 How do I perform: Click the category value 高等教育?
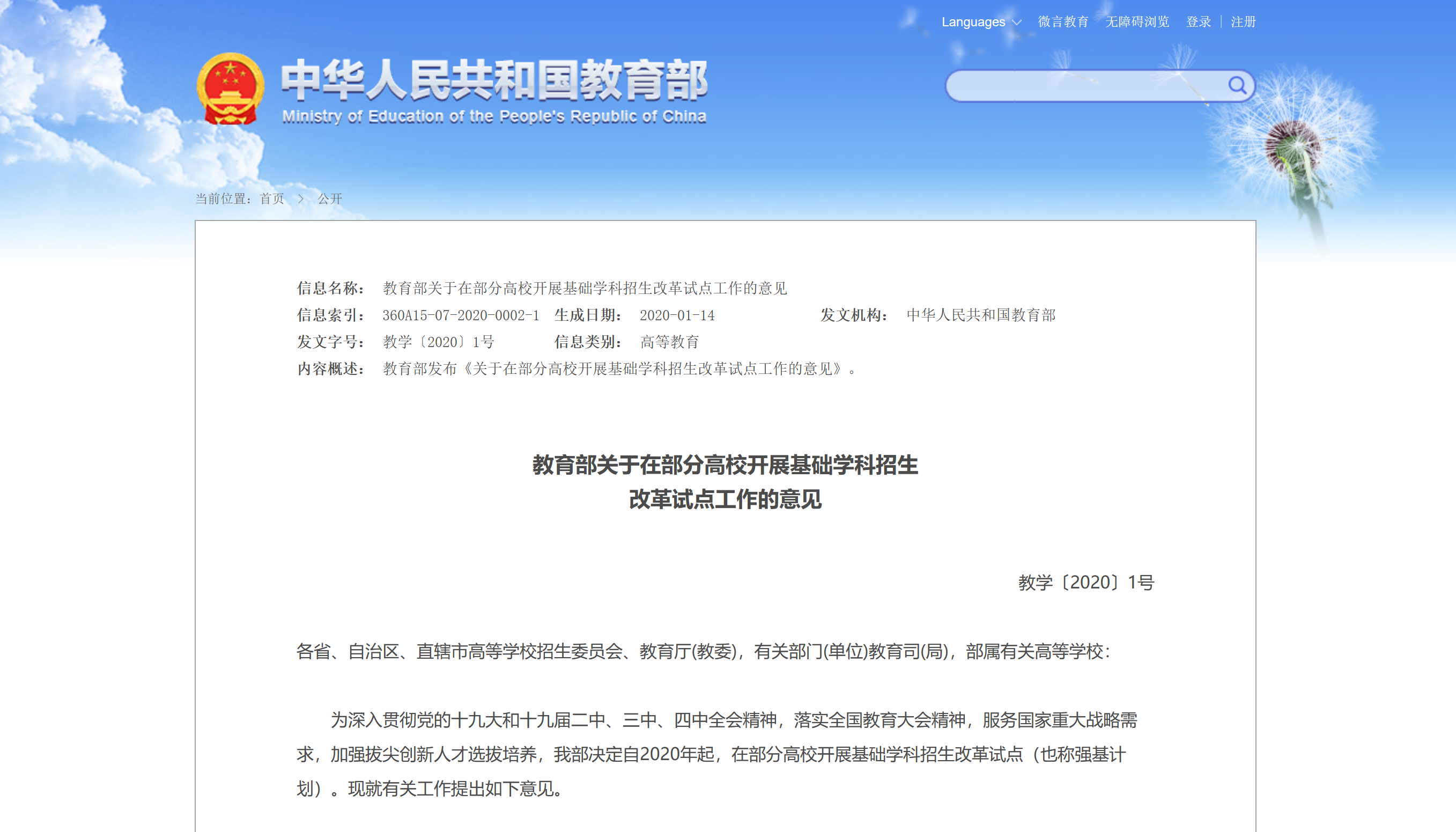point(669,342)
